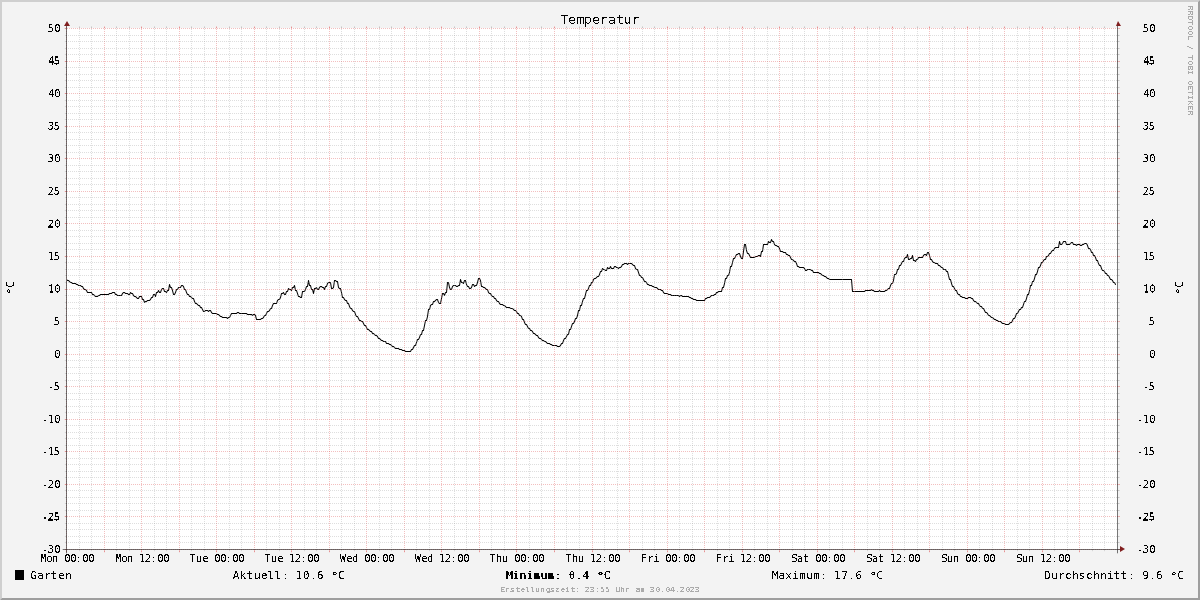Click the "35" label on the right axis
1200x600 pixels.
pos(1149,126)
